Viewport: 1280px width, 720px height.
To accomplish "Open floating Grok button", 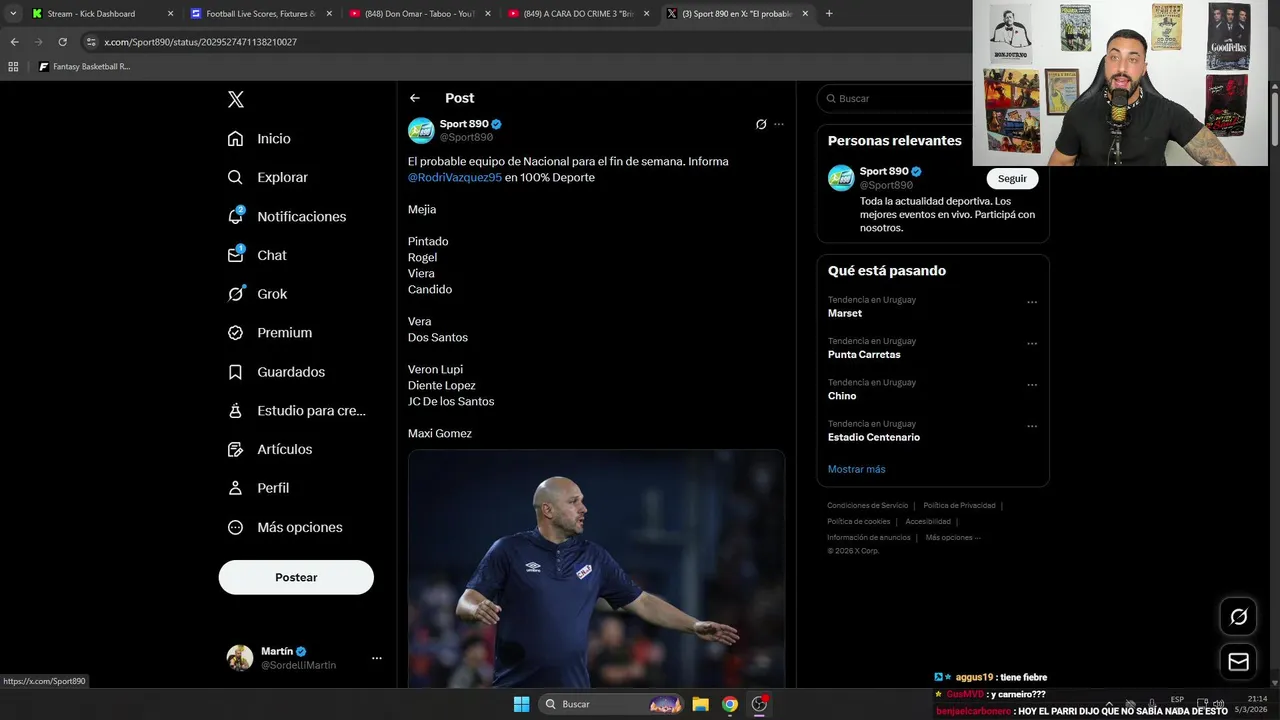I will [x=1238, y=617].
